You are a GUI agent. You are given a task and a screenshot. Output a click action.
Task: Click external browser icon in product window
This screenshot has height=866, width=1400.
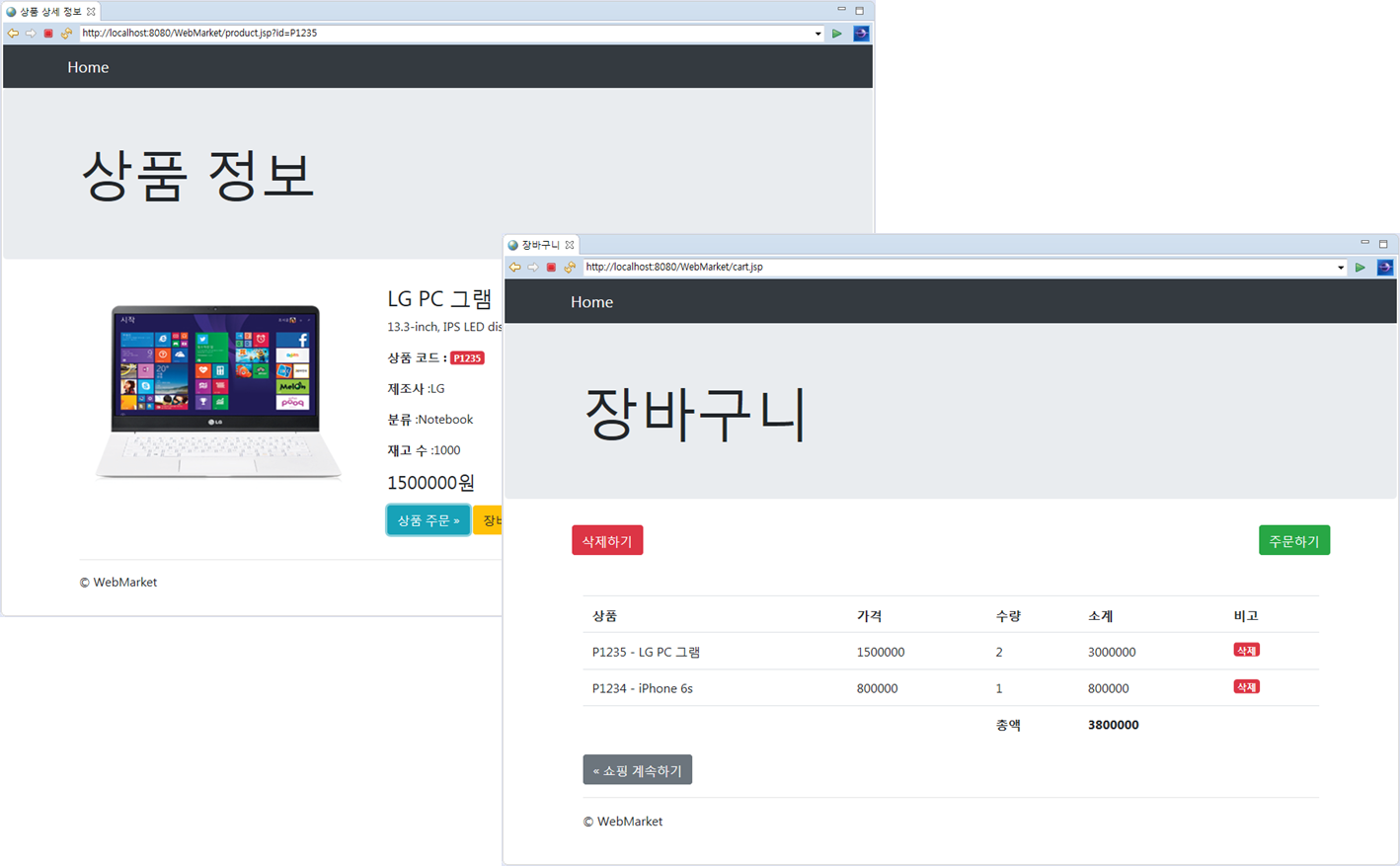point(861,34)
